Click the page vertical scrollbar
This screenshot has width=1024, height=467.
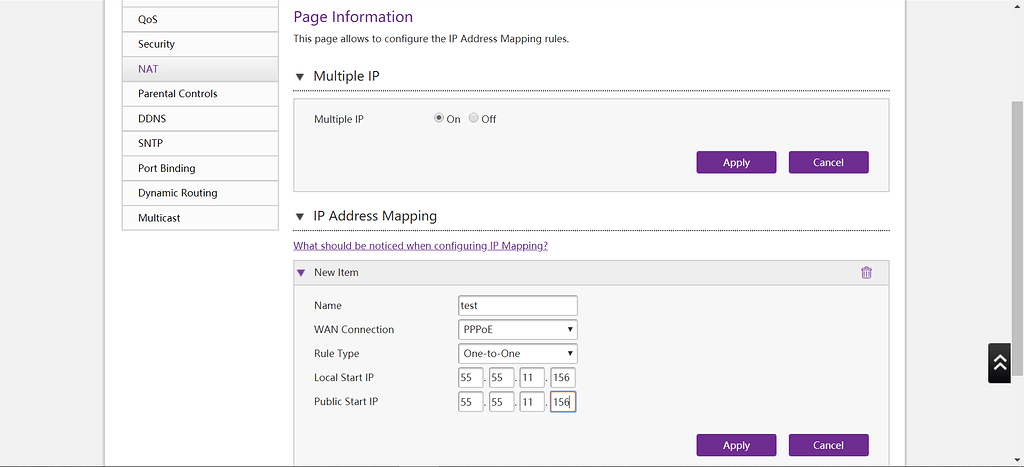(1017, 250)
